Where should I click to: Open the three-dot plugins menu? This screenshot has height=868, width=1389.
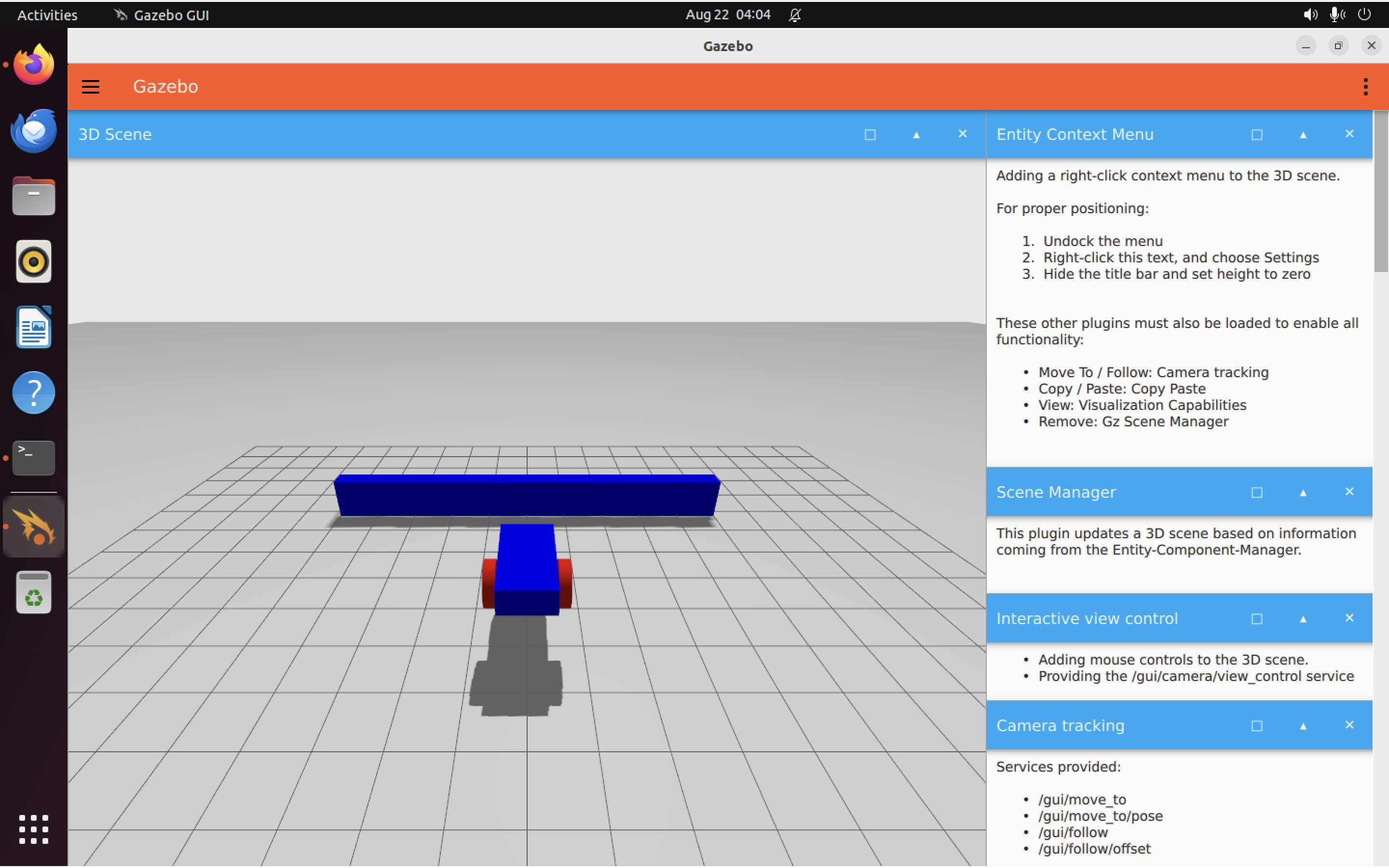point(1365,87)
